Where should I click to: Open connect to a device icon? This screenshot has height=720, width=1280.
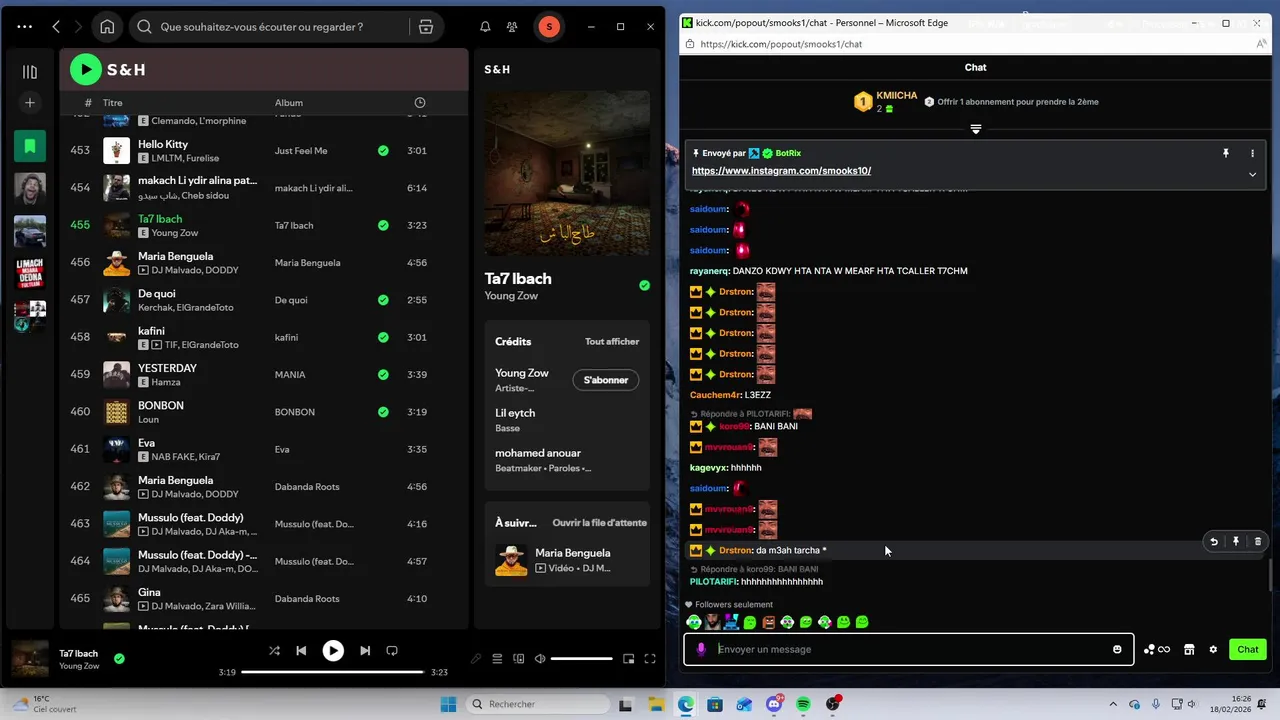point(518,659)
